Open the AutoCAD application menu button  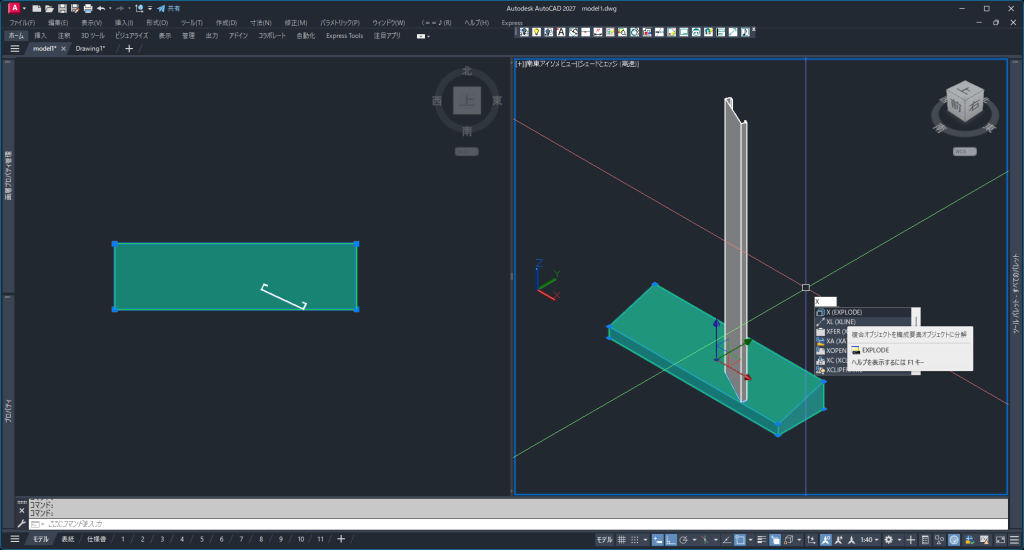click(13, 8)
